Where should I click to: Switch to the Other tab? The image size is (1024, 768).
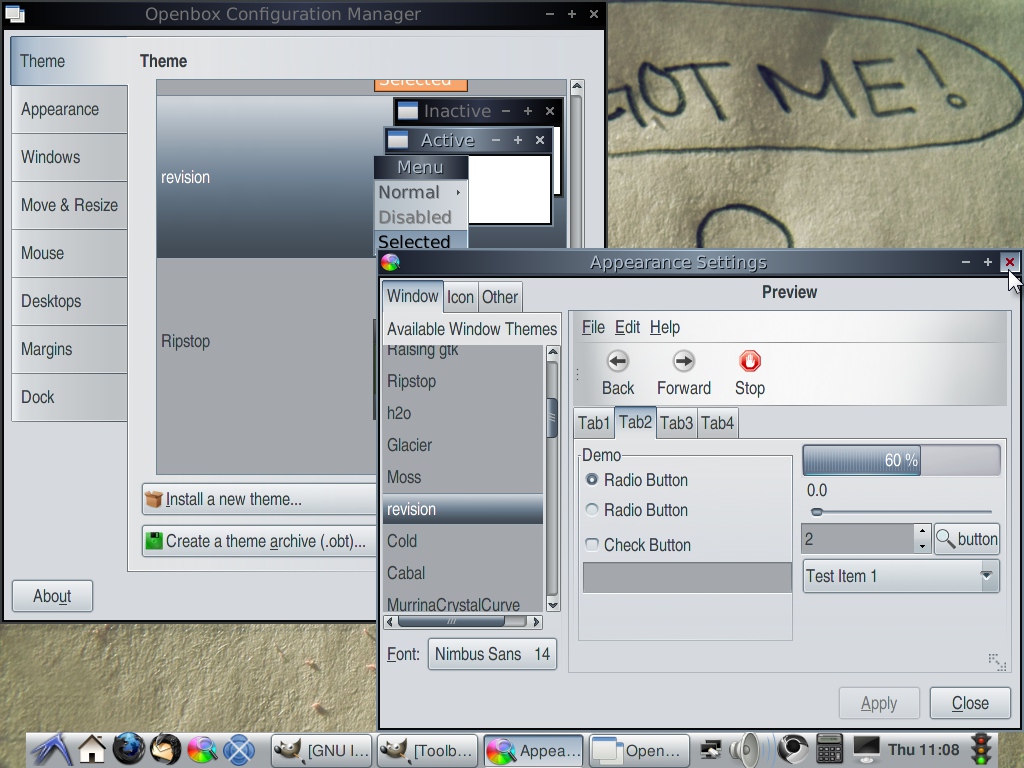500,298
